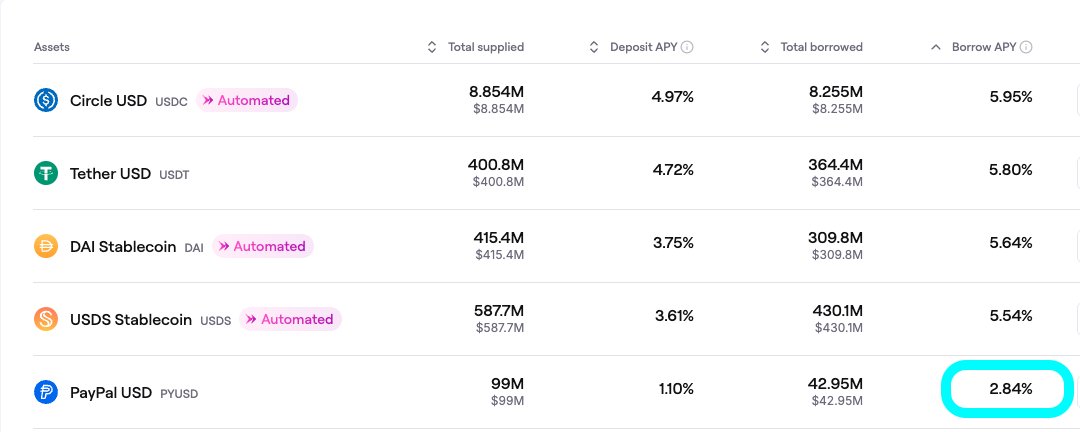Open the USDS Stablecoin asset

(131, 320)
